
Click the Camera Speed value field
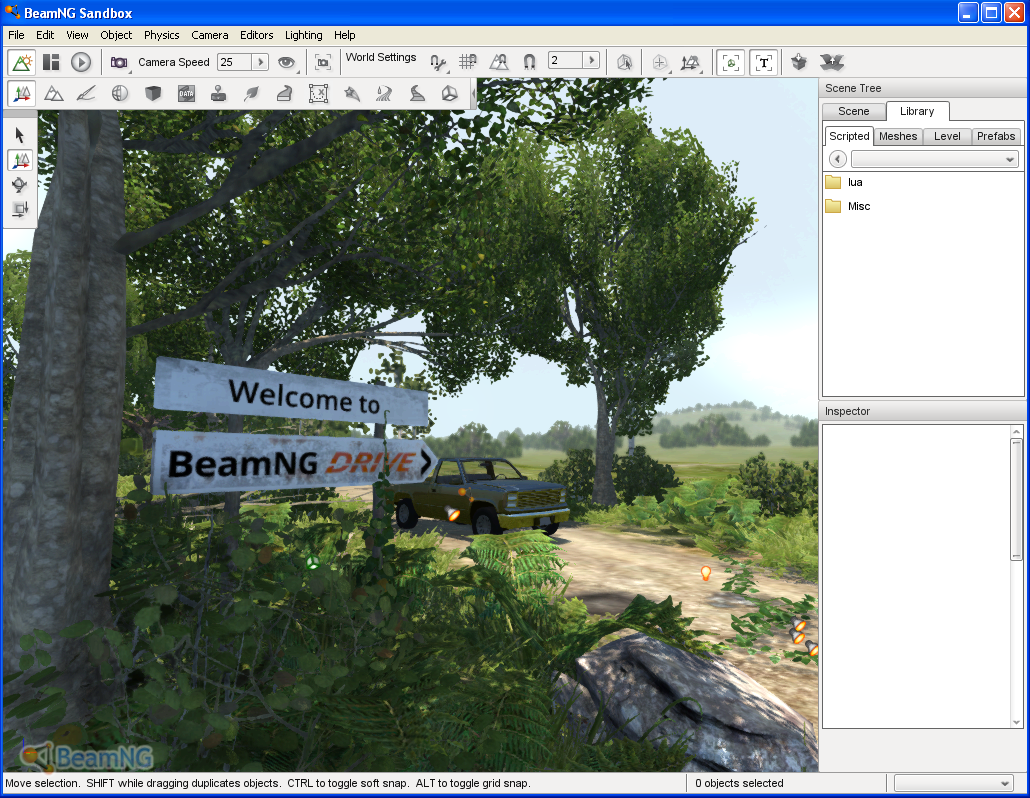pyautogui.click(x=235, y=62)
